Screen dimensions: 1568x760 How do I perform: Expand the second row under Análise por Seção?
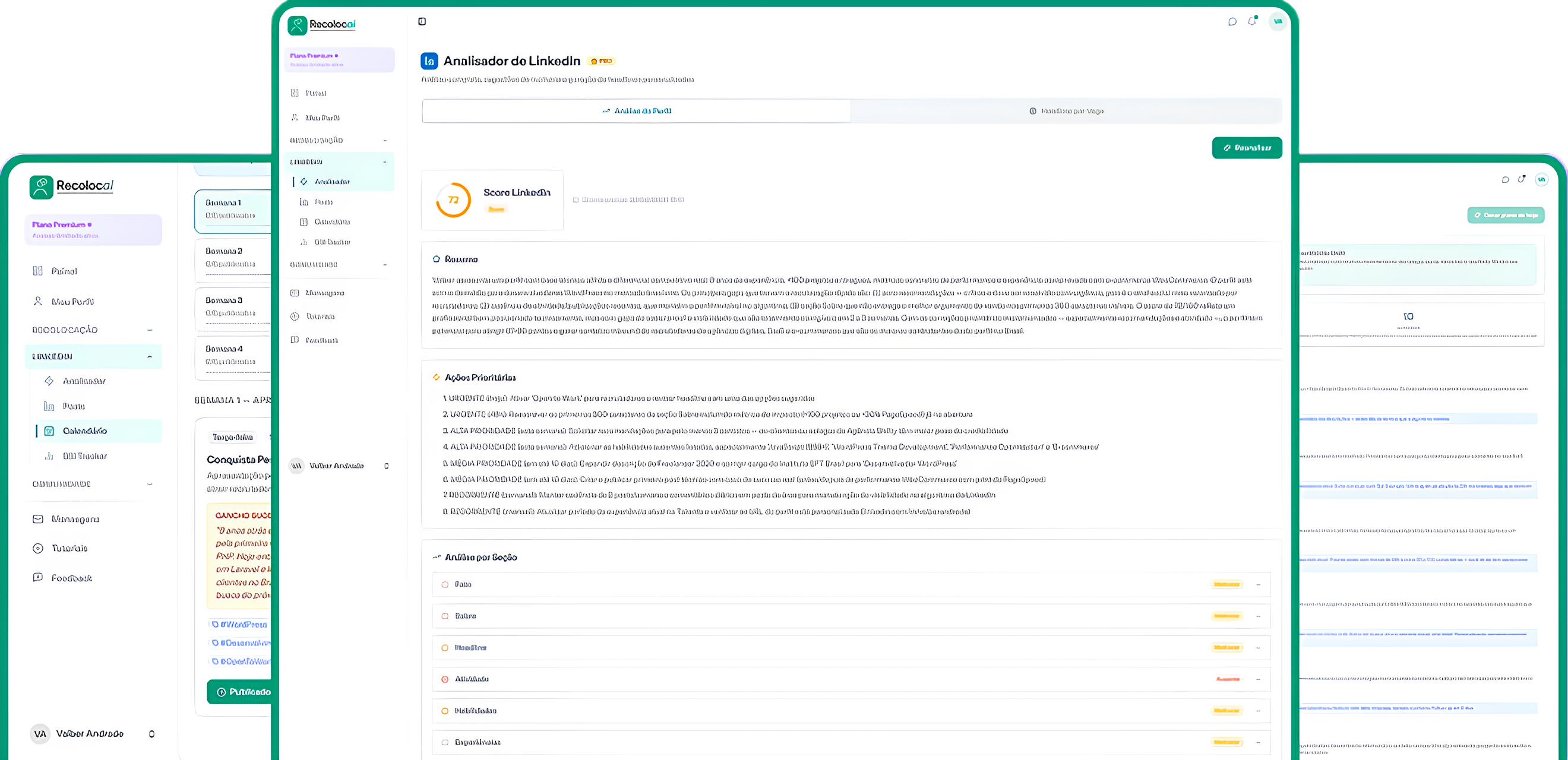tap(851, 616)
